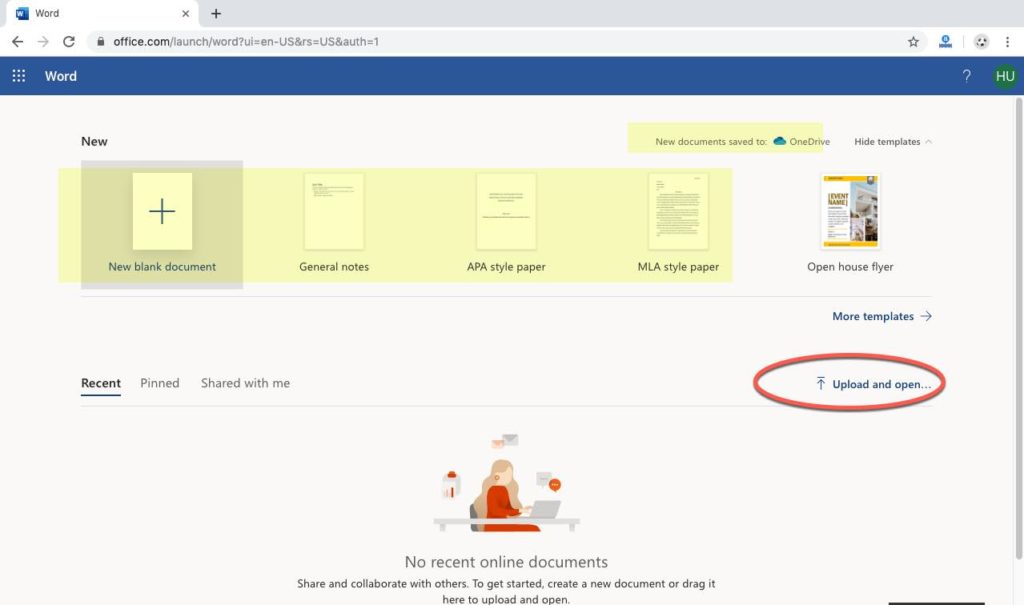Open the browser three-dot menu
Image resolution: width=1024 pixels, height=605 pixels.
click(1007, 42)
